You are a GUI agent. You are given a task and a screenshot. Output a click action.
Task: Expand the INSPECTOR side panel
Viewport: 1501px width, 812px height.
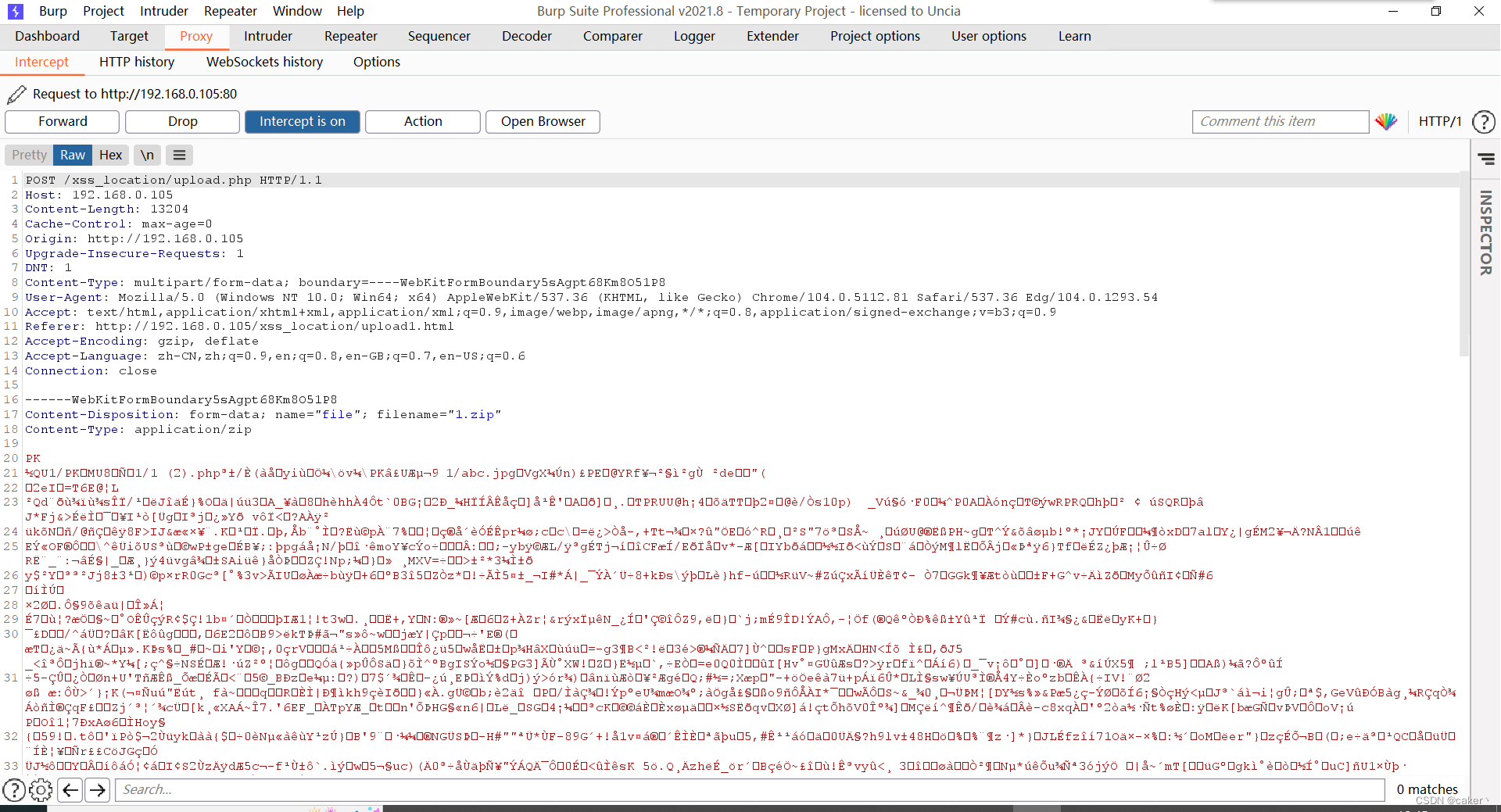[x=1485, y=232]
